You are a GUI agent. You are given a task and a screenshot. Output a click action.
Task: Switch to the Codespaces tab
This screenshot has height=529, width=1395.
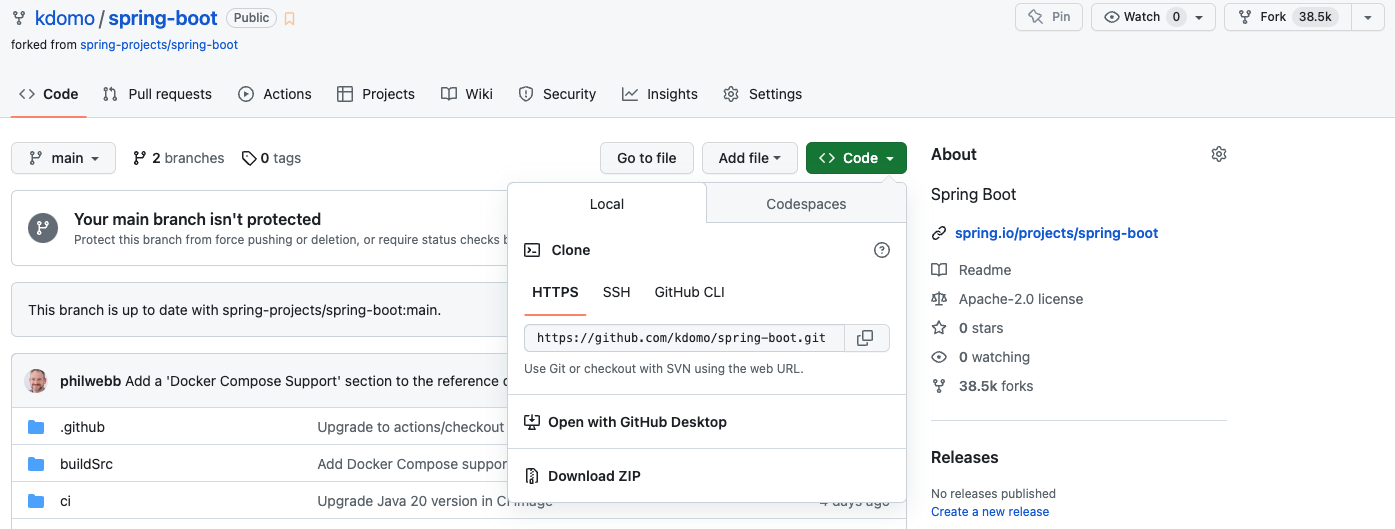806,204
